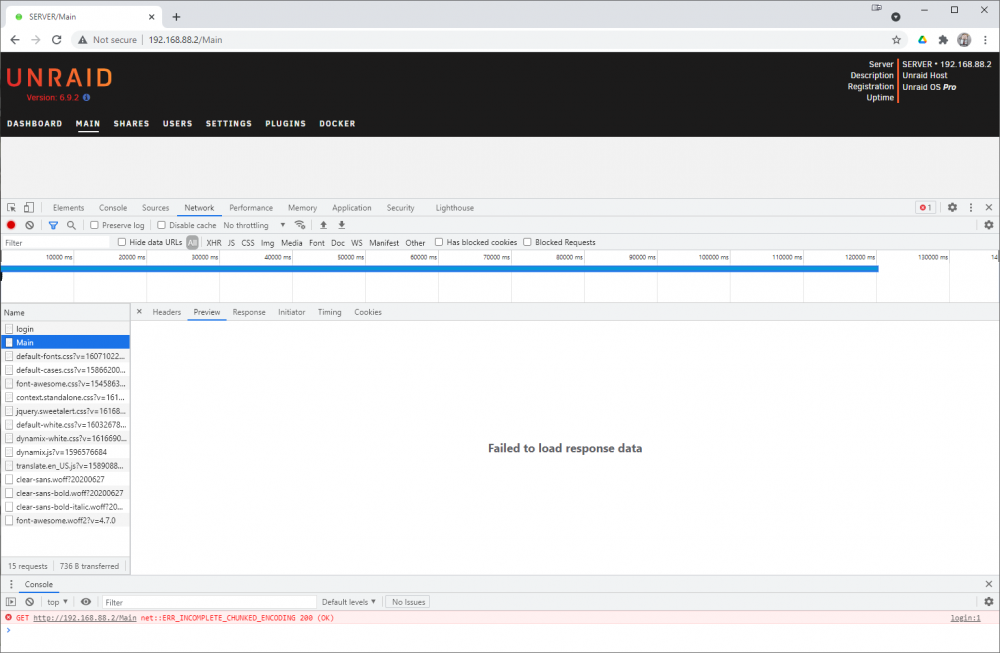Clear the network log
The image size is (1000, 653).
[29, 225]
